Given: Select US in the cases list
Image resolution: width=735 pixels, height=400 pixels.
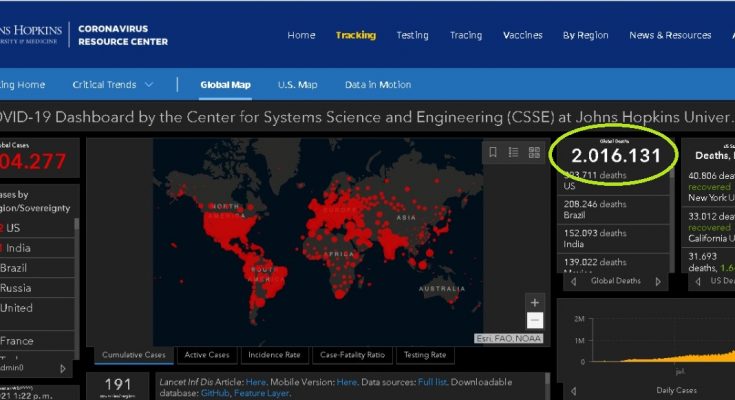Looking at the screenshot, I should click(x=37, y=228).
